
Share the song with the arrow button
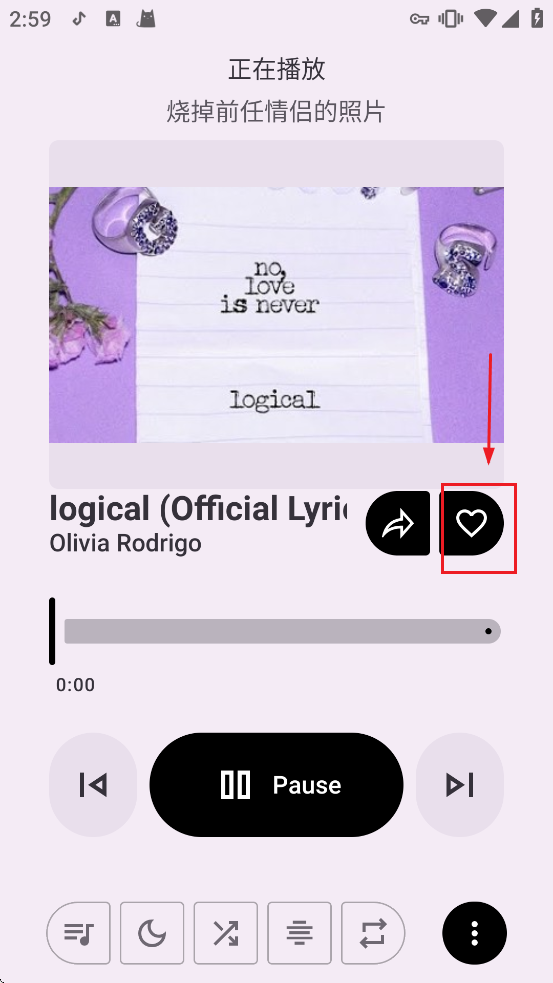click(398, 523)
